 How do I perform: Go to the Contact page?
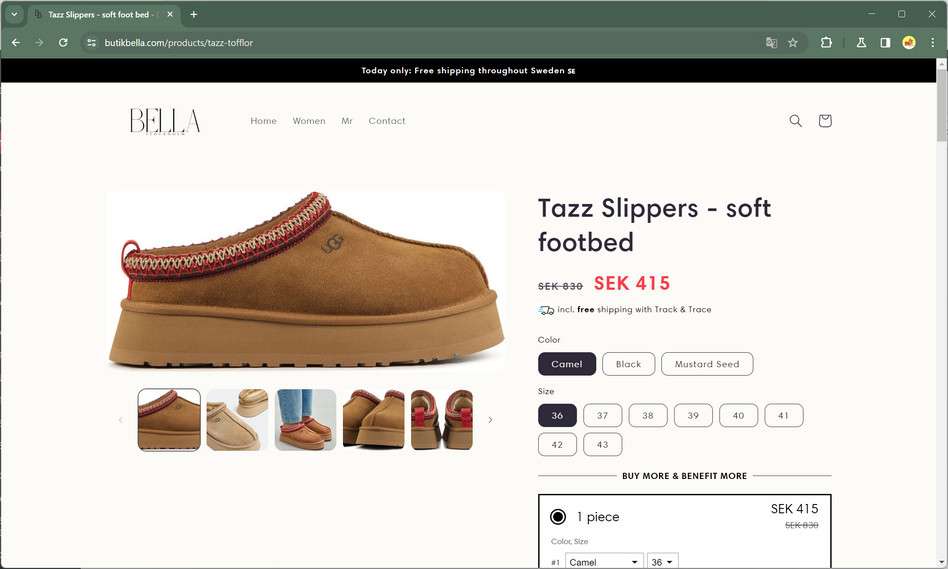click(x=387, y=121)
